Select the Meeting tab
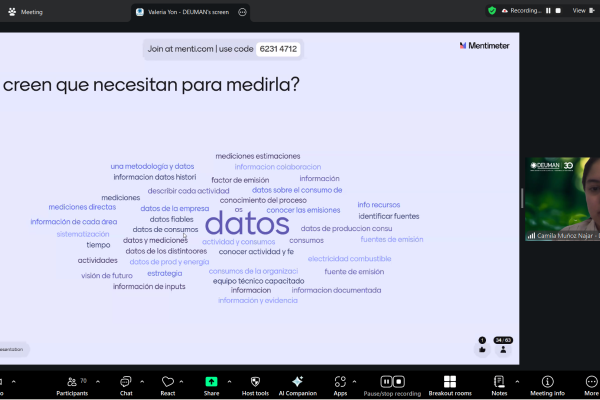600x400 pixels. (26, 12)
